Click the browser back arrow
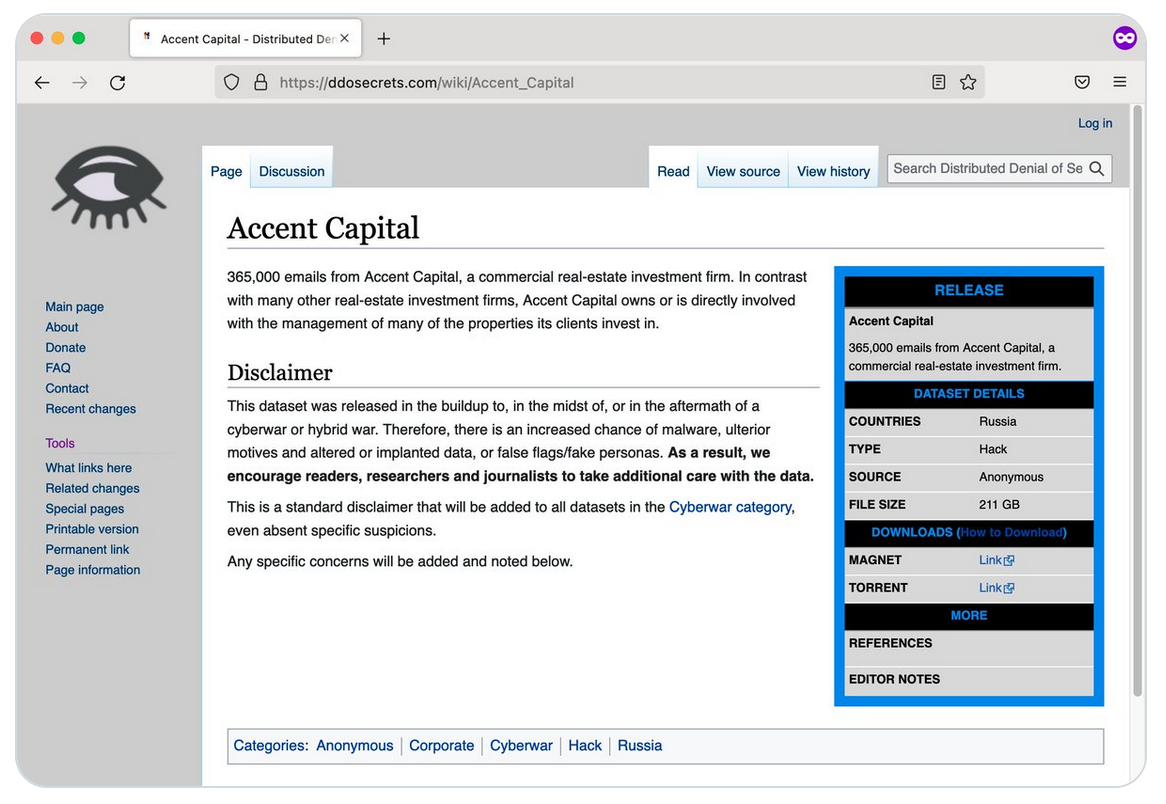 [x=42, y=83]
